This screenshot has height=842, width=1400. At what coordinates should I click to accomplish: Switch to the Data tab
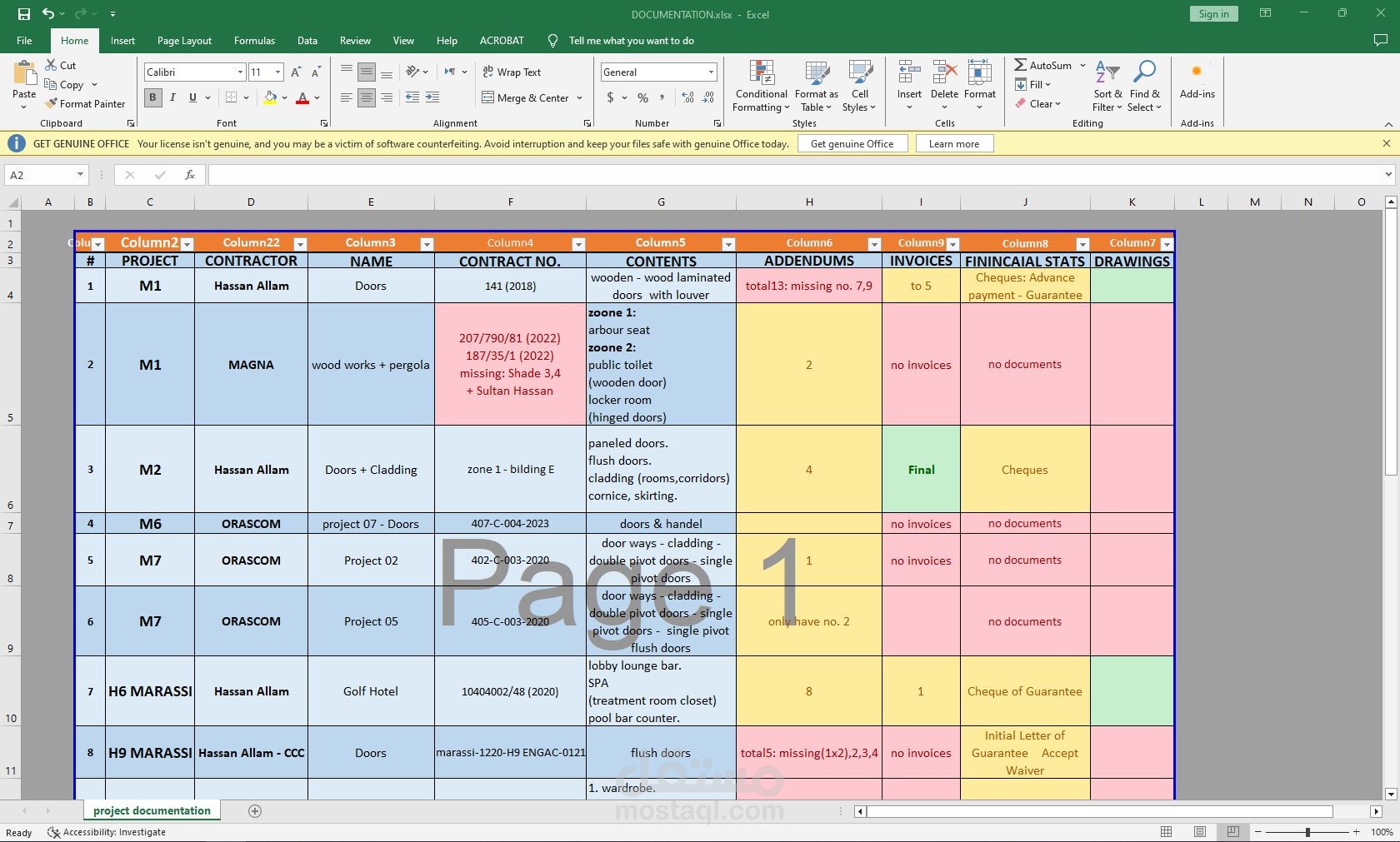307,40
